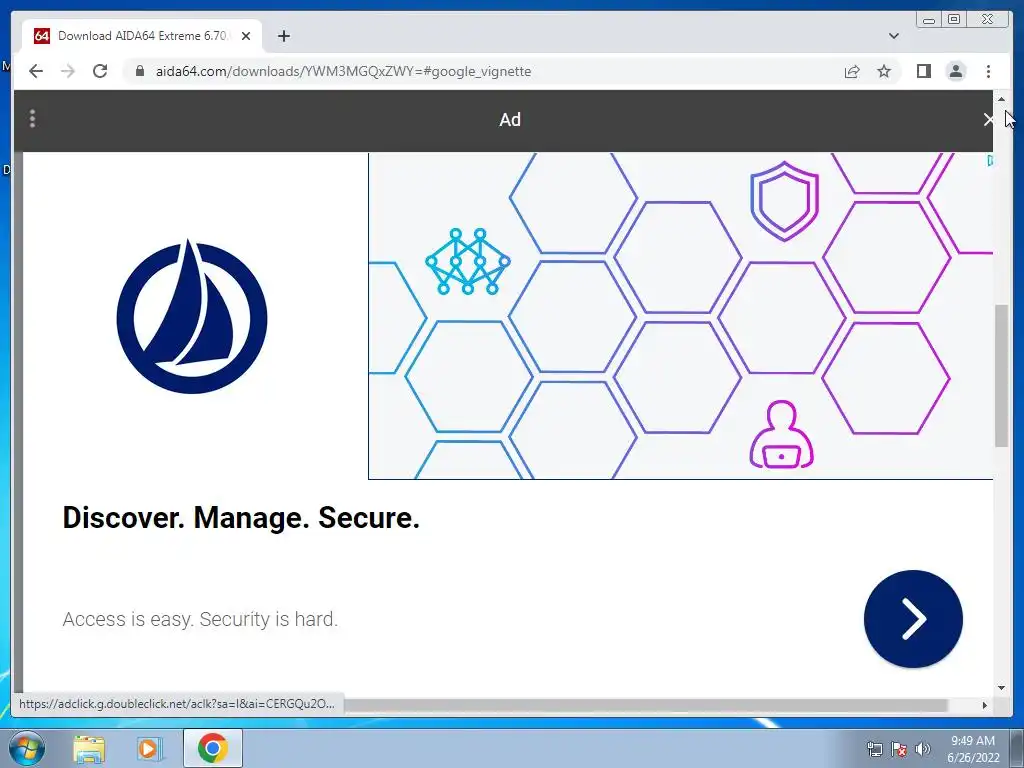Select the Download AIDA64 Extreme tab

pos(142,36)
